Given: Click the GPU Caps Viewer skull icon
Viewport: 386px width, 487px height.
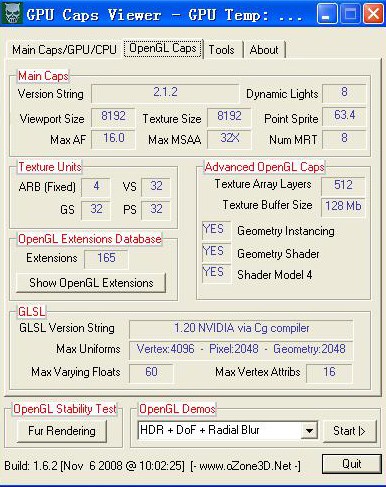Looking at the screenshot, I should tap(12, 13).
